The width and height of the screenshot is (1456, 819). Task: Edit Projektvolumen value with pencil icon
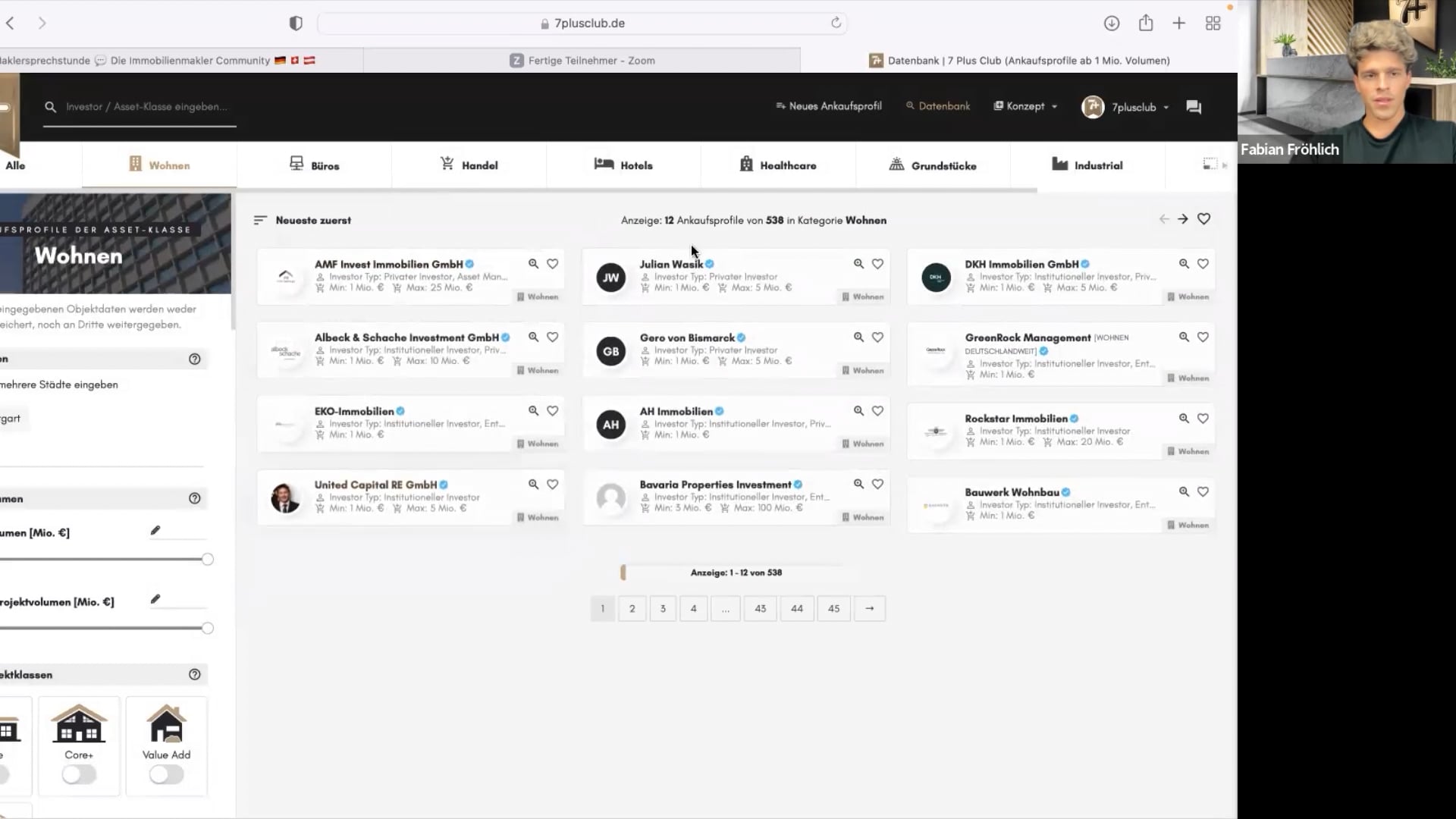click(155, 599)
